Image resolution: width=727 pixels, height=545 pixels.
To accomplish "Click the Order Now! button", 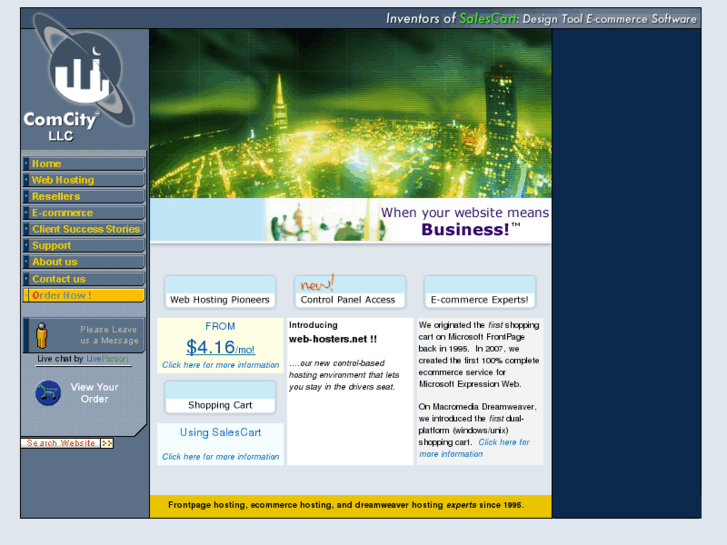I will tap(83, 295).
